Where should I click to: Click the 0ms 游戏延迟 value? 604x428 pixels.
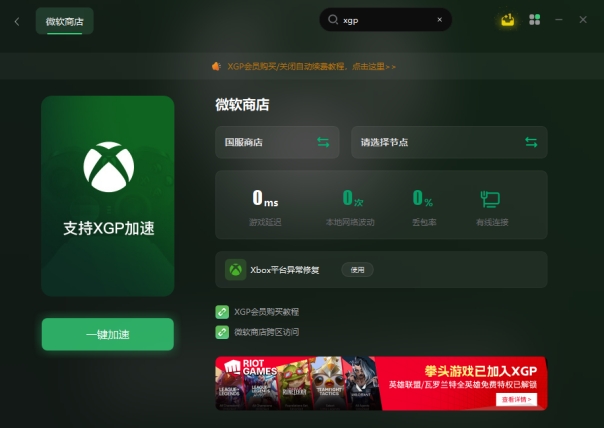(x=265, y=198)
